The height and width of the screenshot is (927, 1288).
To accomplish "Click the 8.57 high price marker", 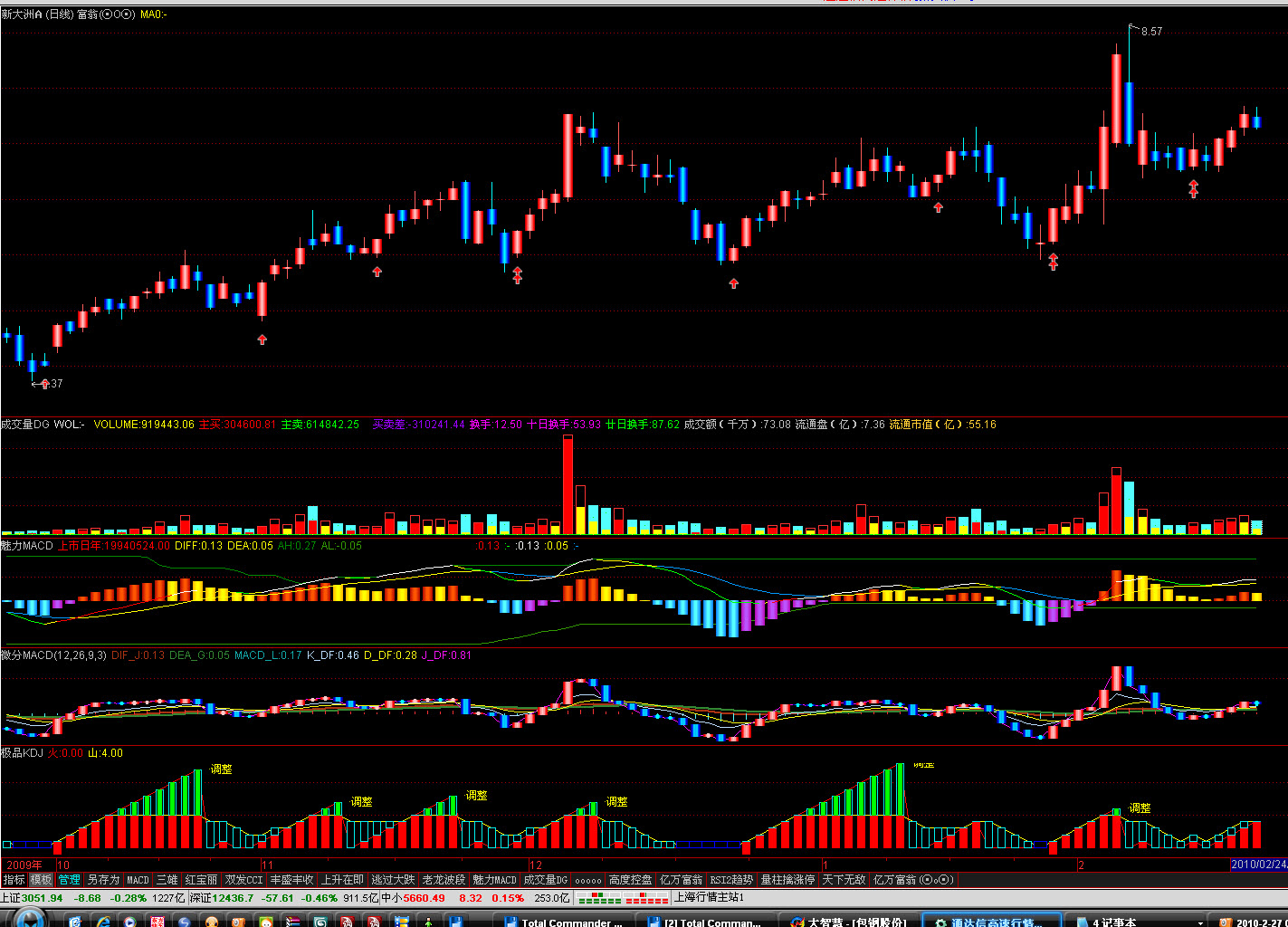I will [x=1151, y=32].
